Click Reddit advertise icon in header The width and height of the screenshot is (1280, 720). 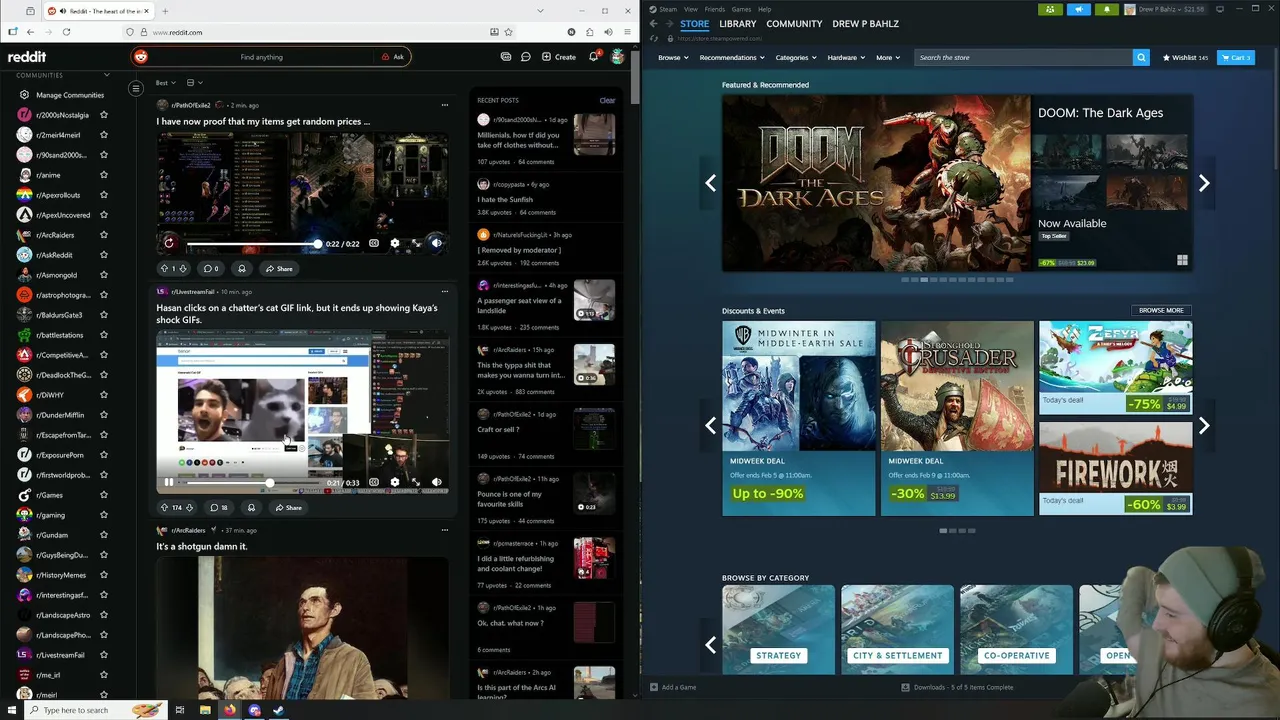[x=506, y=57]
